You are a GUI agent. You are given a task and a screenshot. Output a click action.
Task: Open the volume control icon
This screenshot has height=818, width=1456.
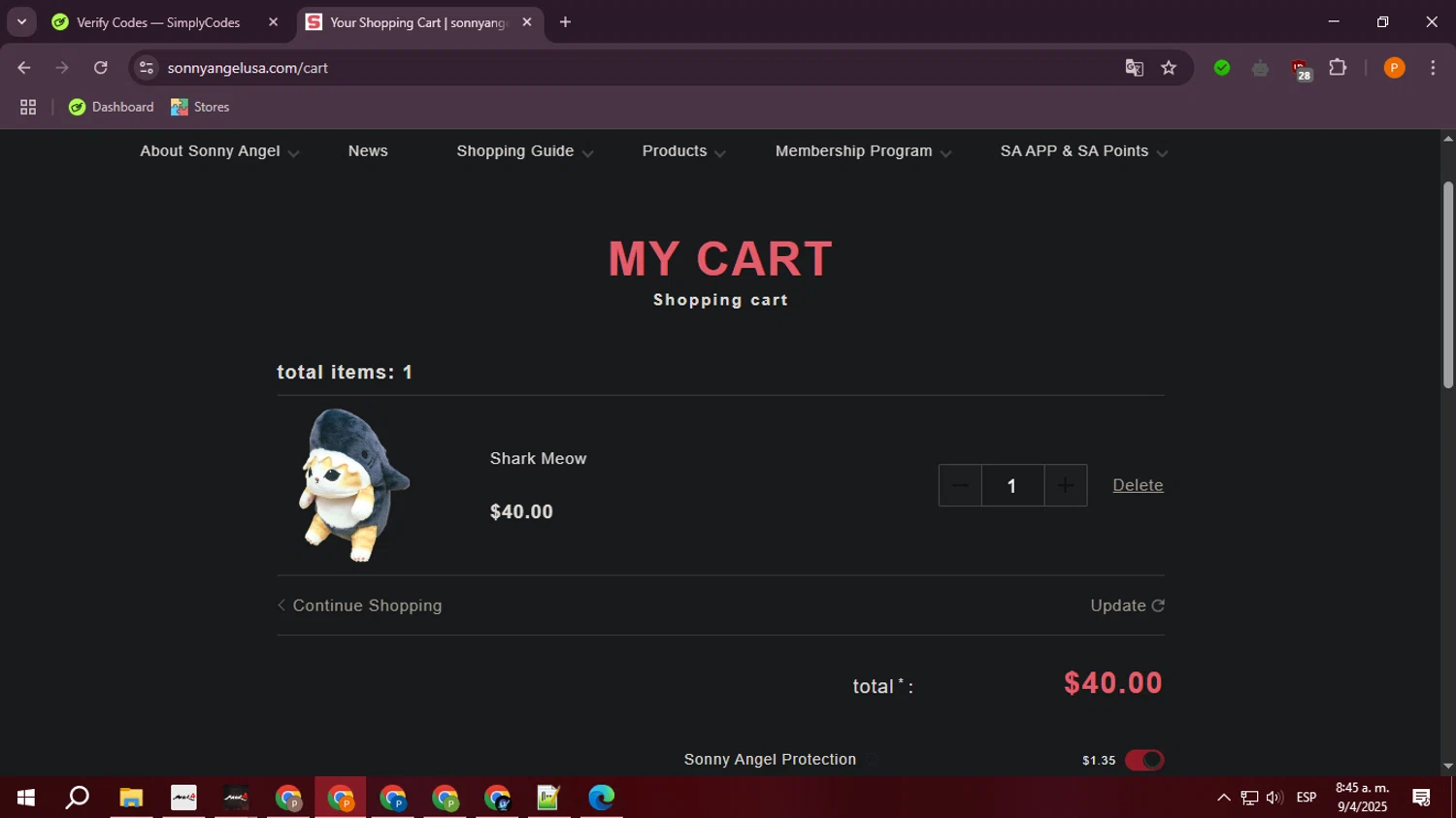1274,798
